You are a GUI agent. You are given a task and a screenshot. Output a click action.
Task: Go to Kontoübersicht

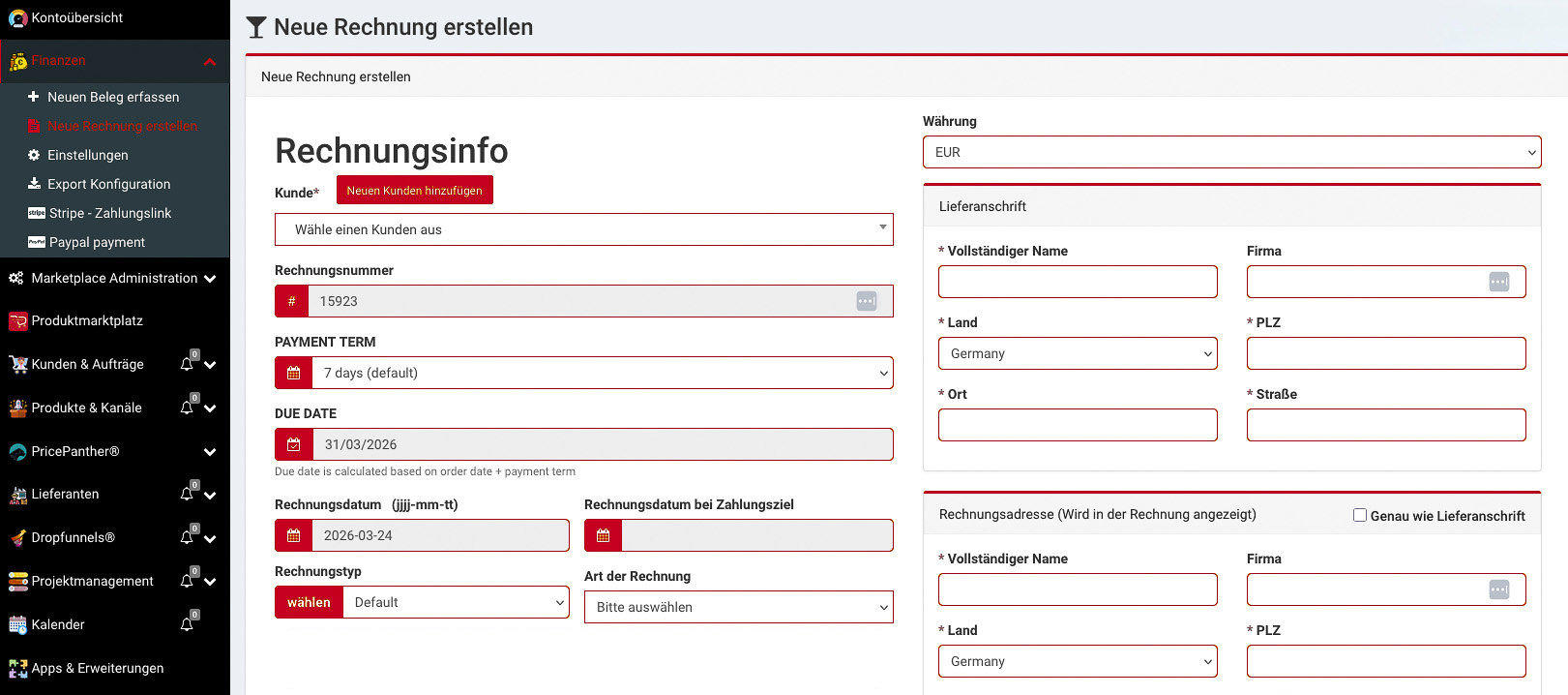click(77, 17)
